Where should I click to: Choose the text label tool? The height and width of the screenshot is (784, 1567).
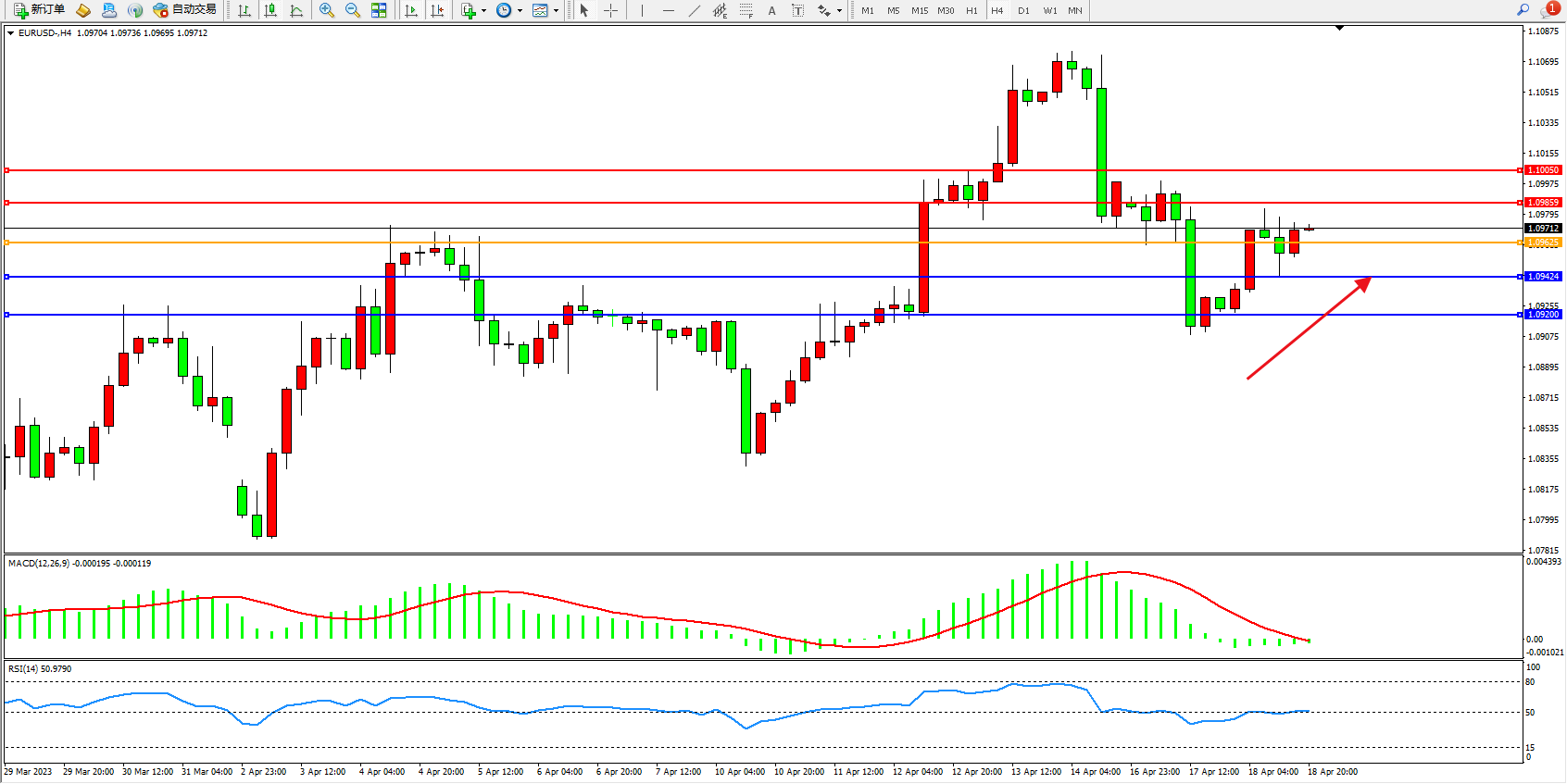pos(798,10)
